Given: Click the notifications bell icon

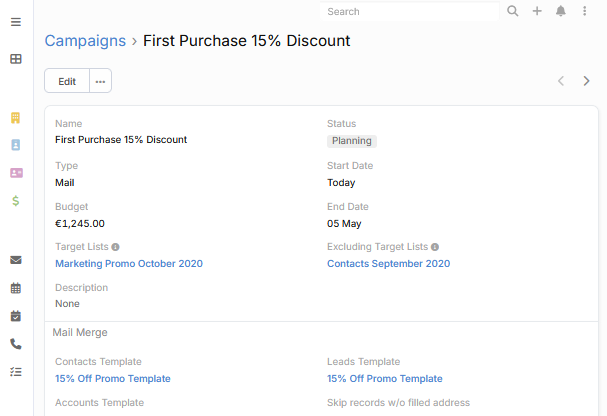Looking at the screenshot, I should [x=561, y=12].
